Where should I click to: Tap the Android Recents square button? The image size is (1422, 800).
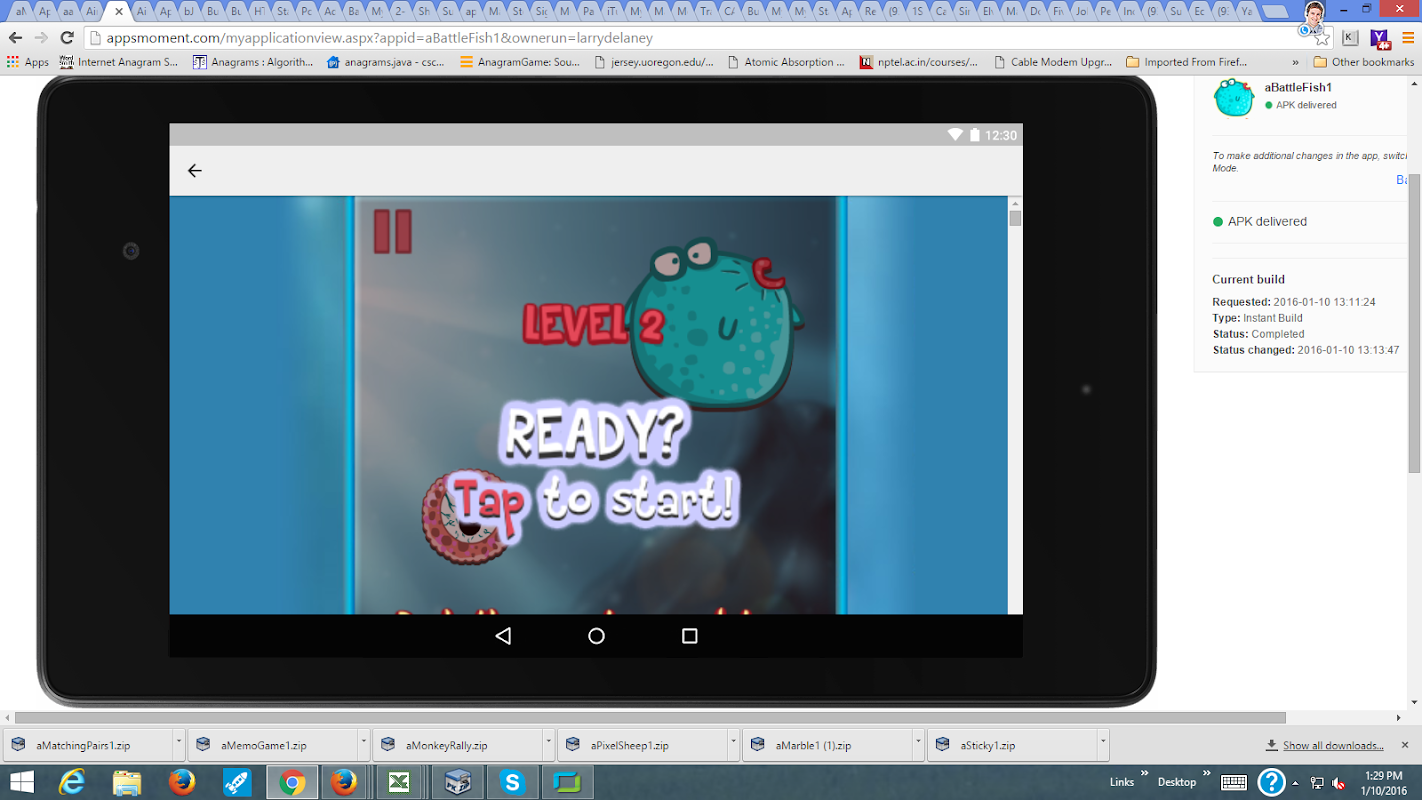click(x=689, y=636)
